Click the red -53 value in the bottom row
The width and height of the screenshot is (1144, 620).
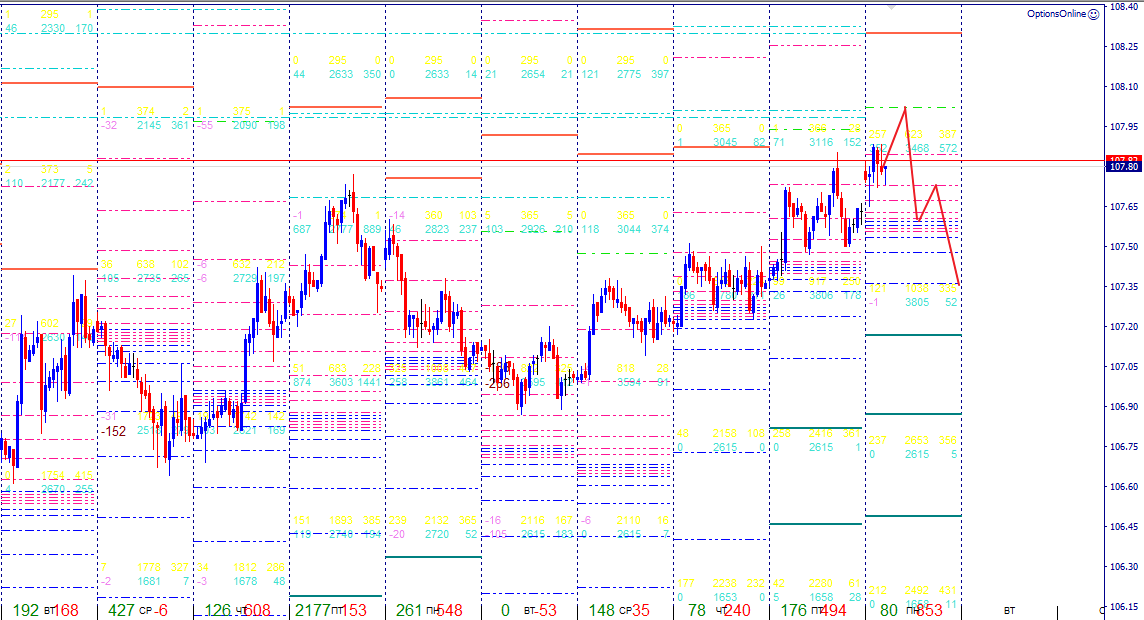tap(544, 610)
